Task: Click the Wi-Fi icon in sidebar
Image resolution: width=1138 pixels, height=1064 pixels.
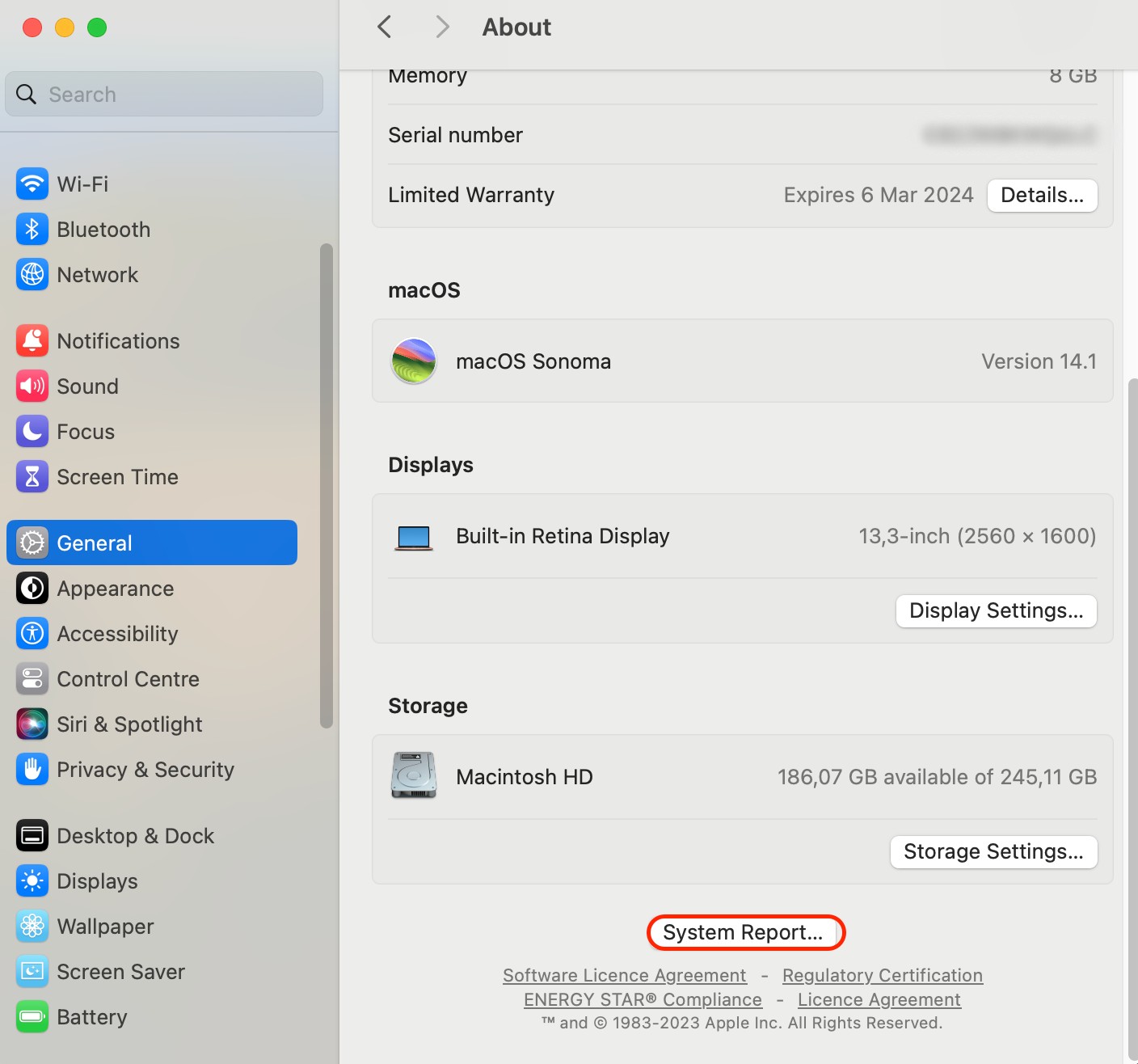Action: 32,184
